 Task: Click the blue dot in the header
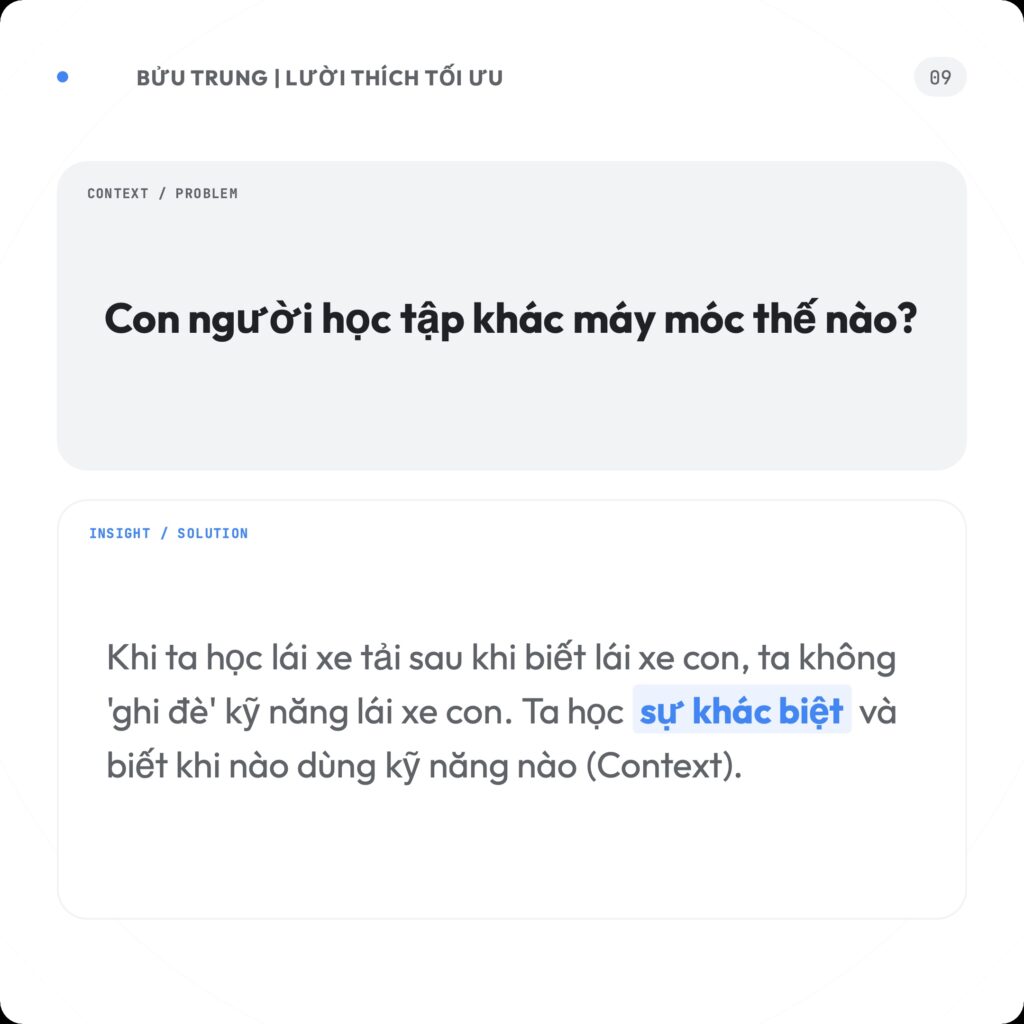click(63, 77)
